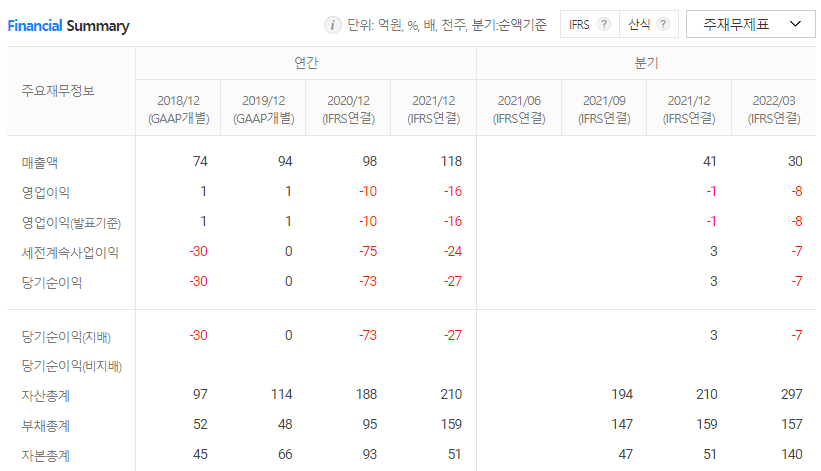Click the 주요재무정보 header cell

point(71,91)
